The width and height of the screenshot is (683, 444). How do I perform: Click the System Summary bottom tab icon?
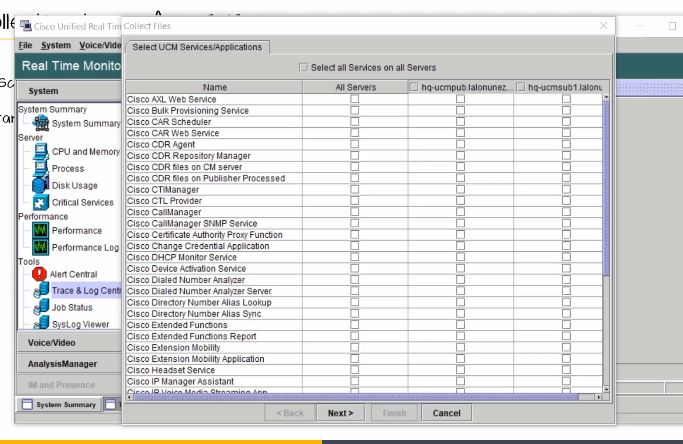27,404
